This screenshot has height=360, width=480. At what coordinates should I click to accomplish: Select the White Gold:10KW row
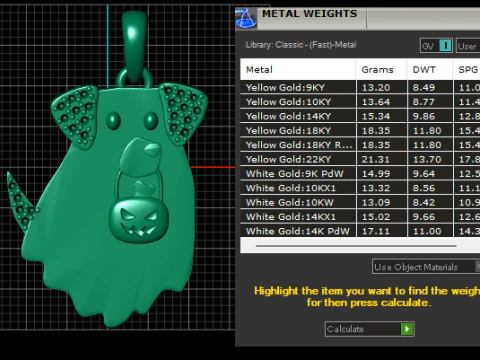[360, 202]
